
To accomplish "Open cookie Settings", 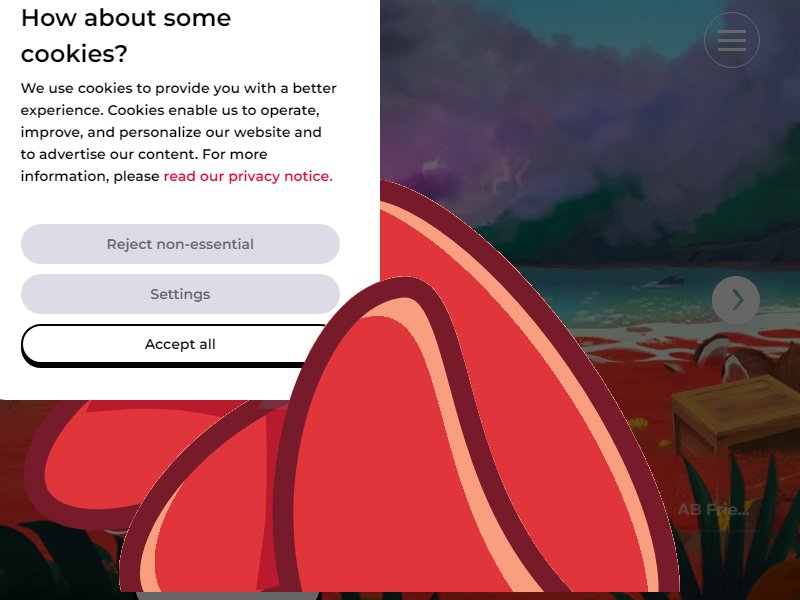I will point(180,294).
